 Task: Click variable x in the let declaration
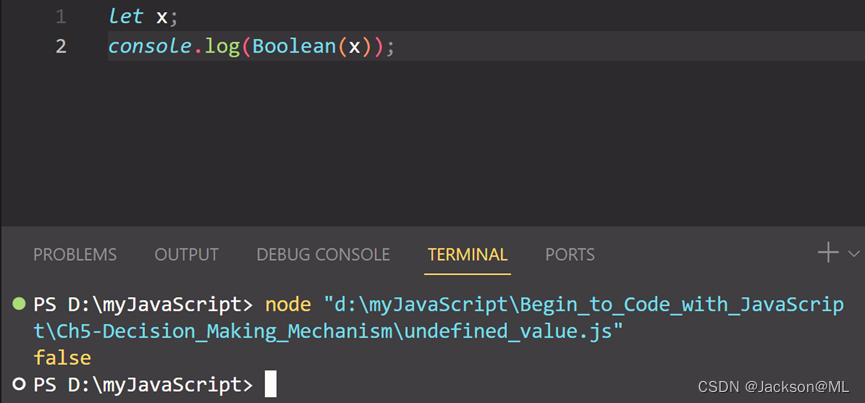pos(161,17)
